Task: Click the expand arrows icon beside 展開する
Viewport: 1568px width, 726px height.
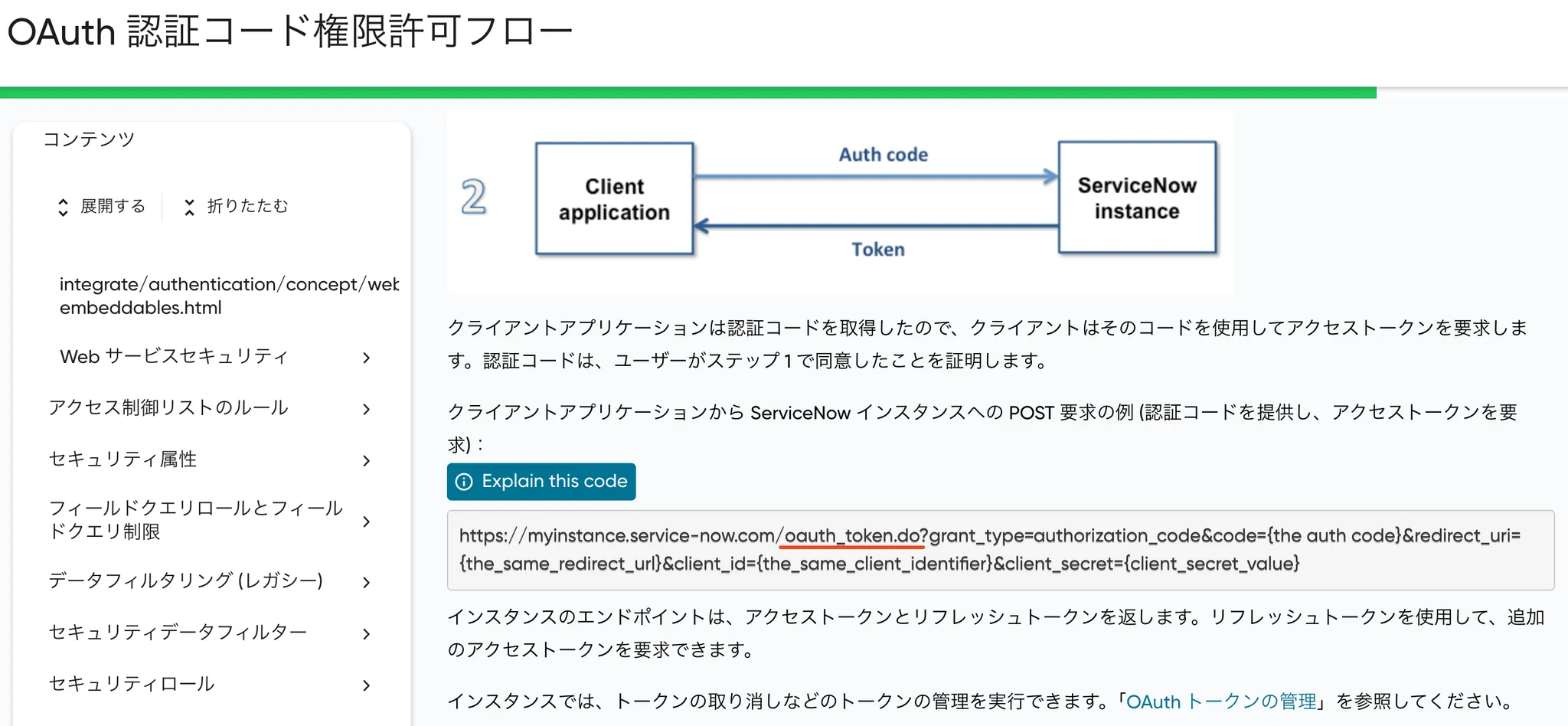Action: 63,208
